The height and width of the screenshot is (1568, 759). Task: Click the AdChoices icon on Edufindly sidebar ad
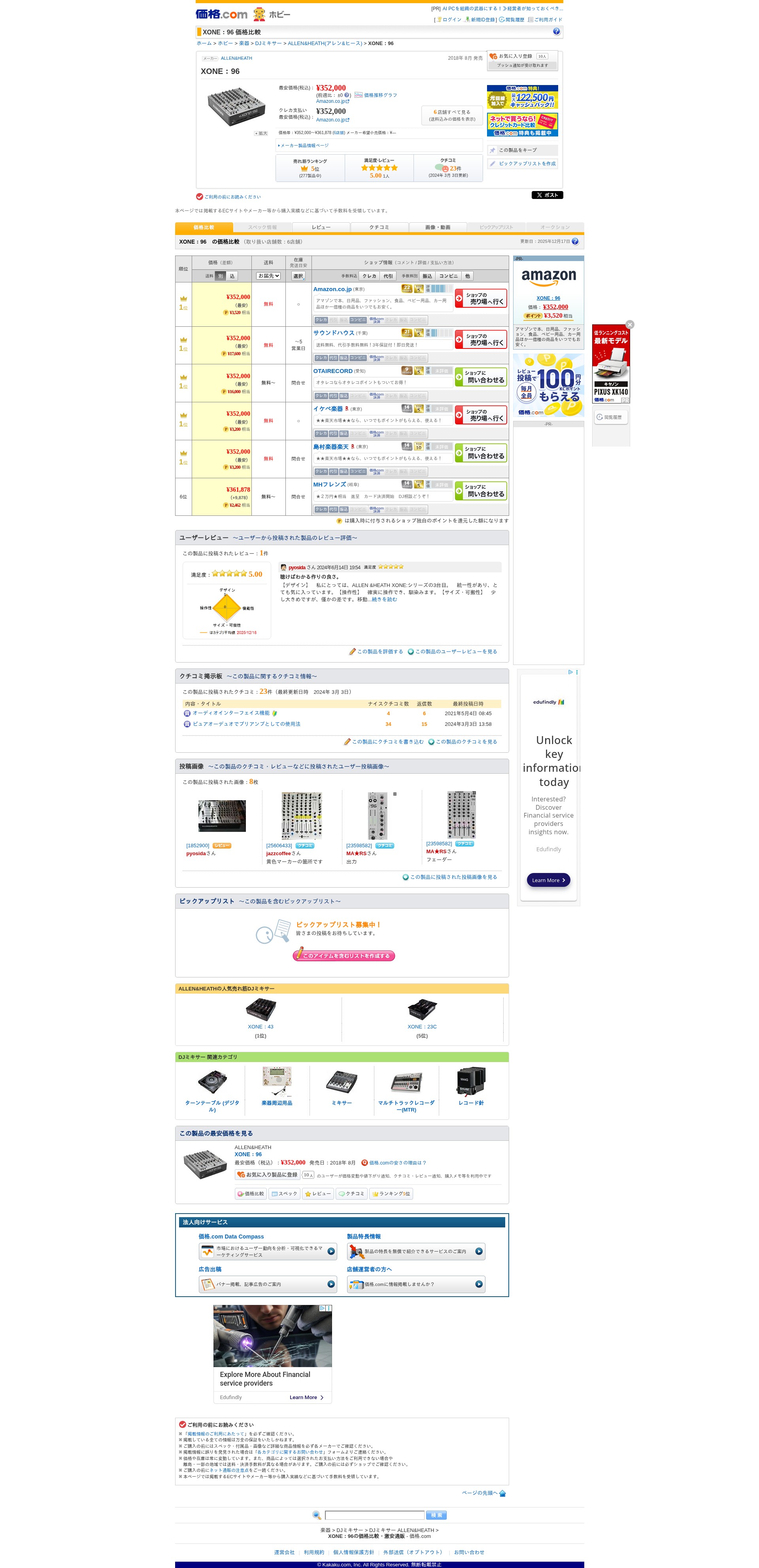(x=570, y=672)
